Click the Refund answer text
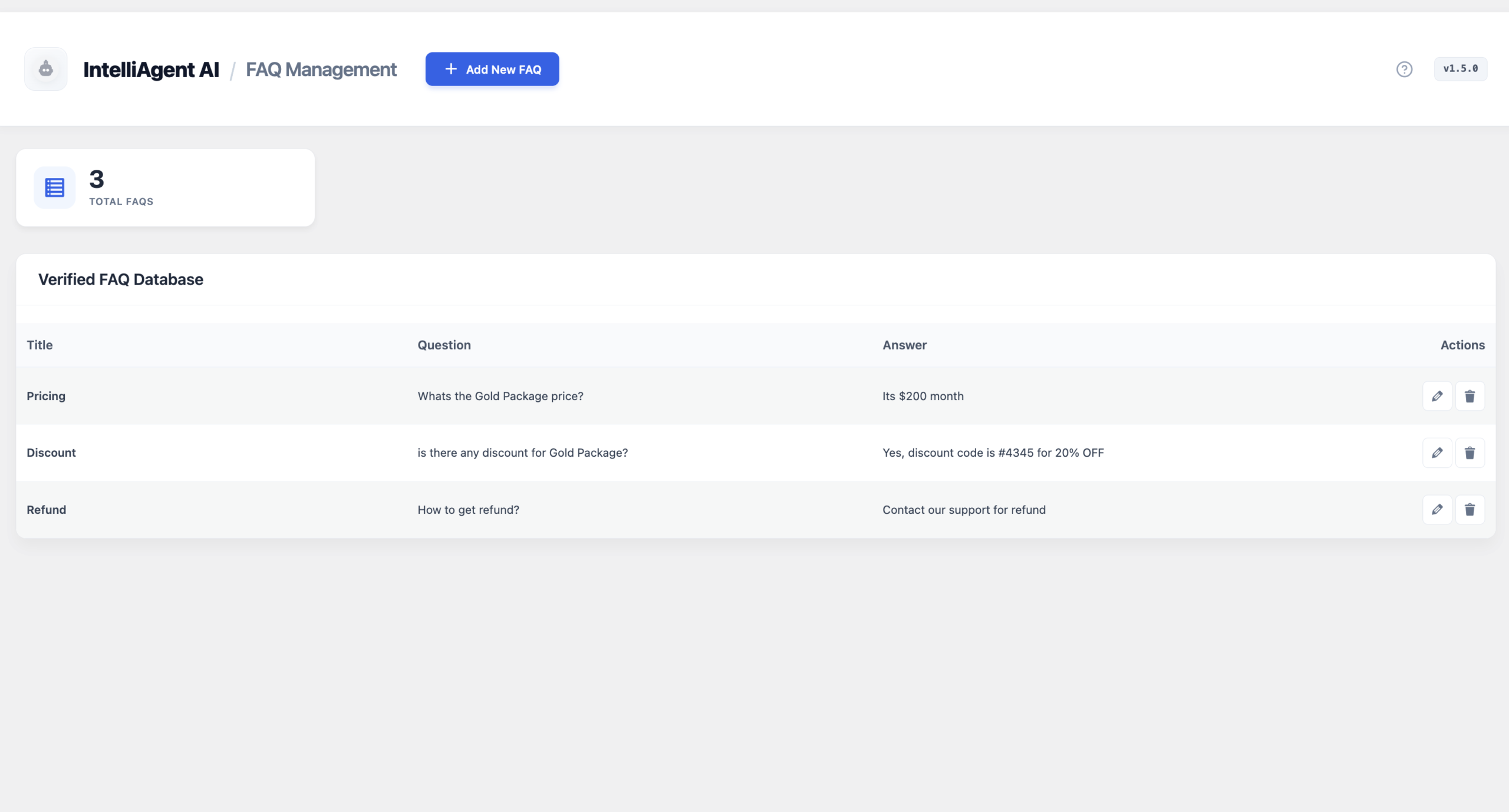This screenshot has width=1509, height=812. coord(964,510)
